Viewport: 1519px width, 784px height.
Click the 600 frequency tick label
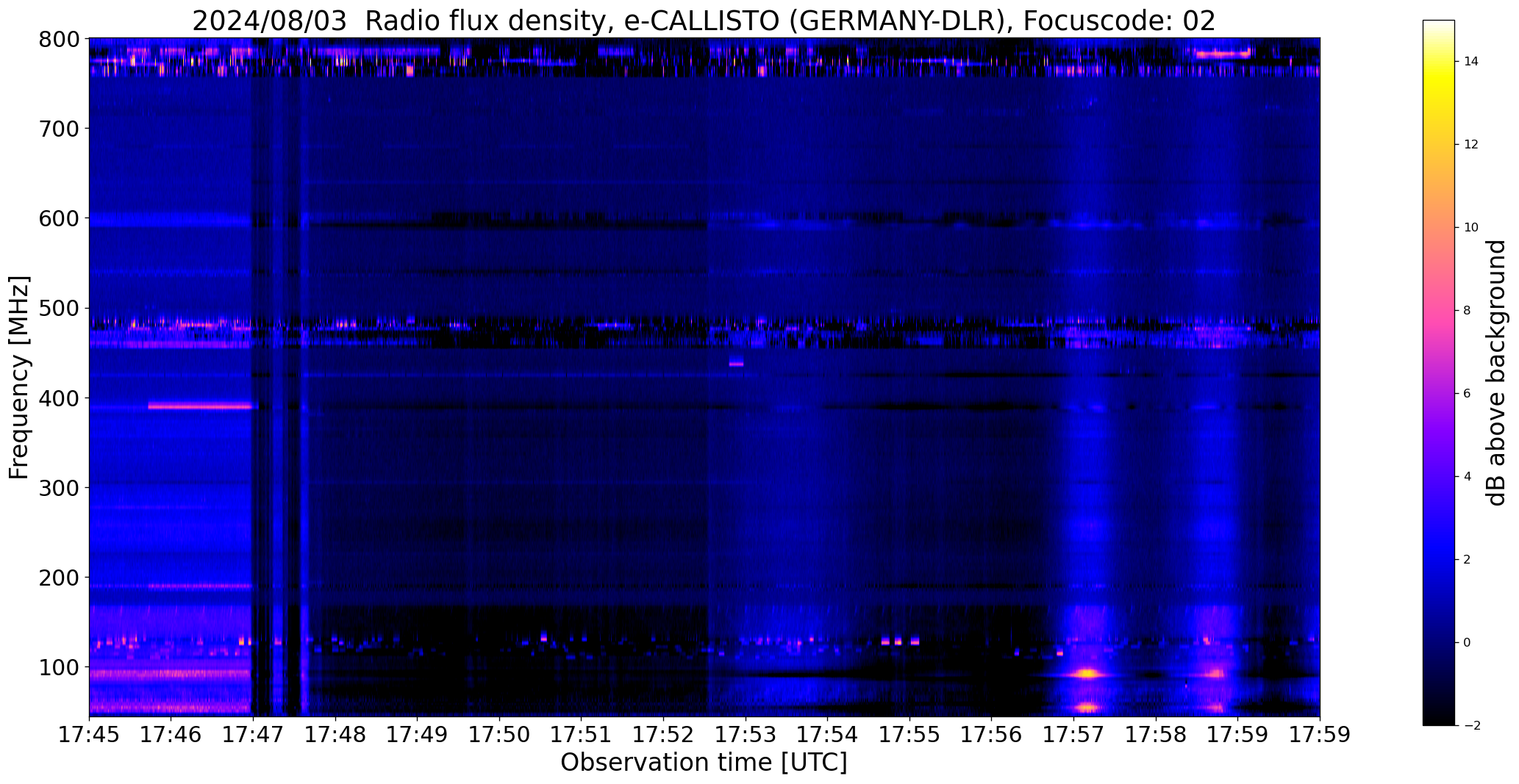[58, 218]
